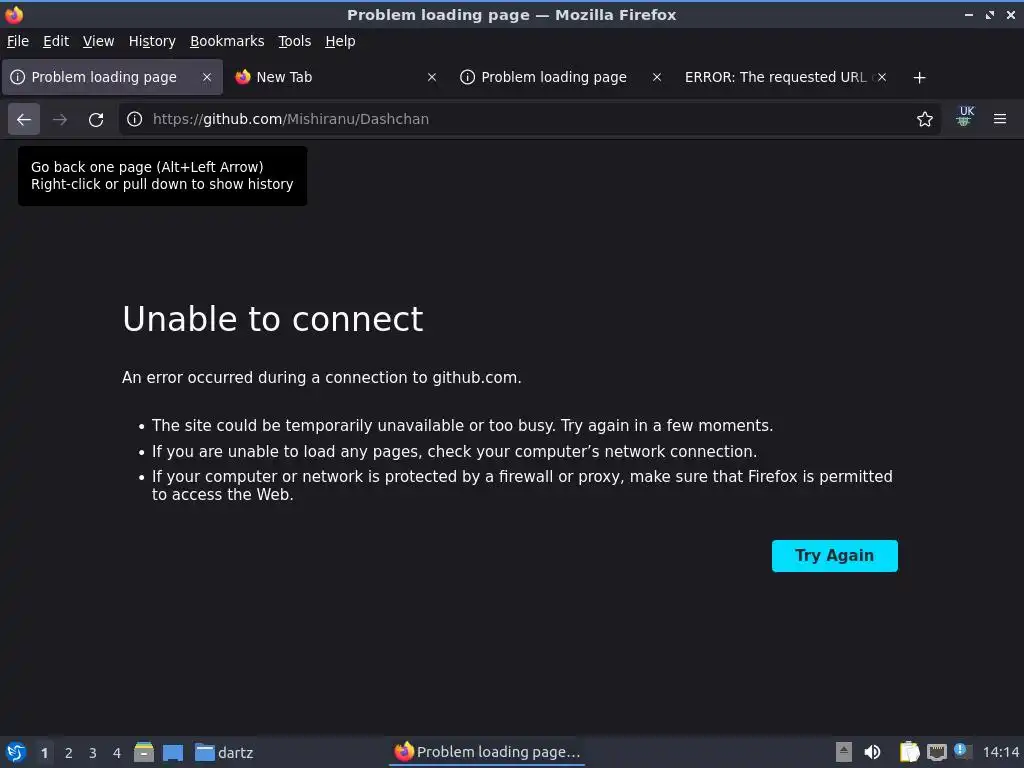Screen dimensions: 1024x768
Task: Open the UK extension icon in toolbar
Action: point(965,116)
